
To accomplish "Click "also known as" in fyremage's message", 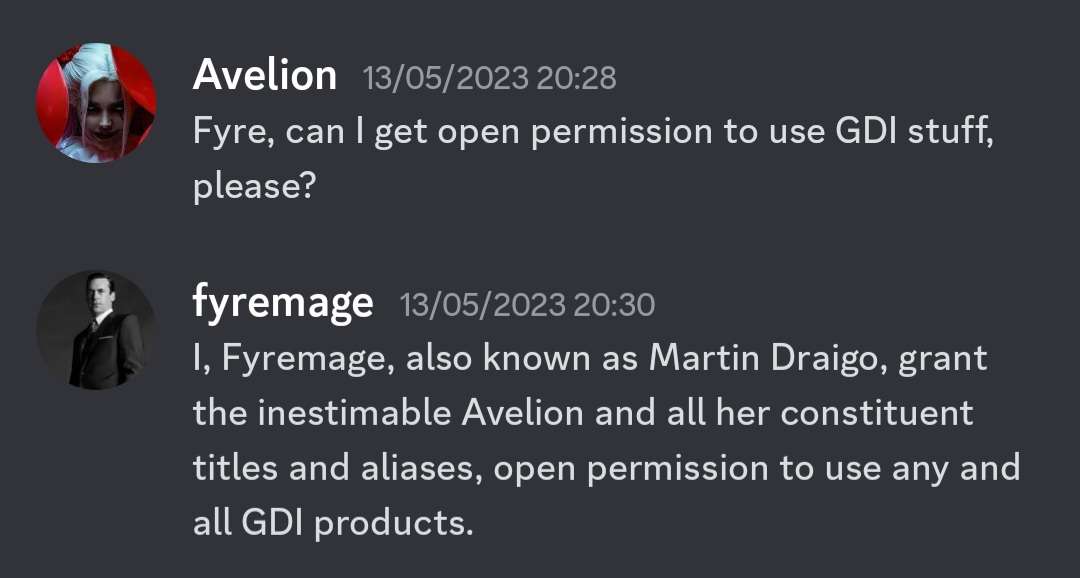I will tap(522, 358).
